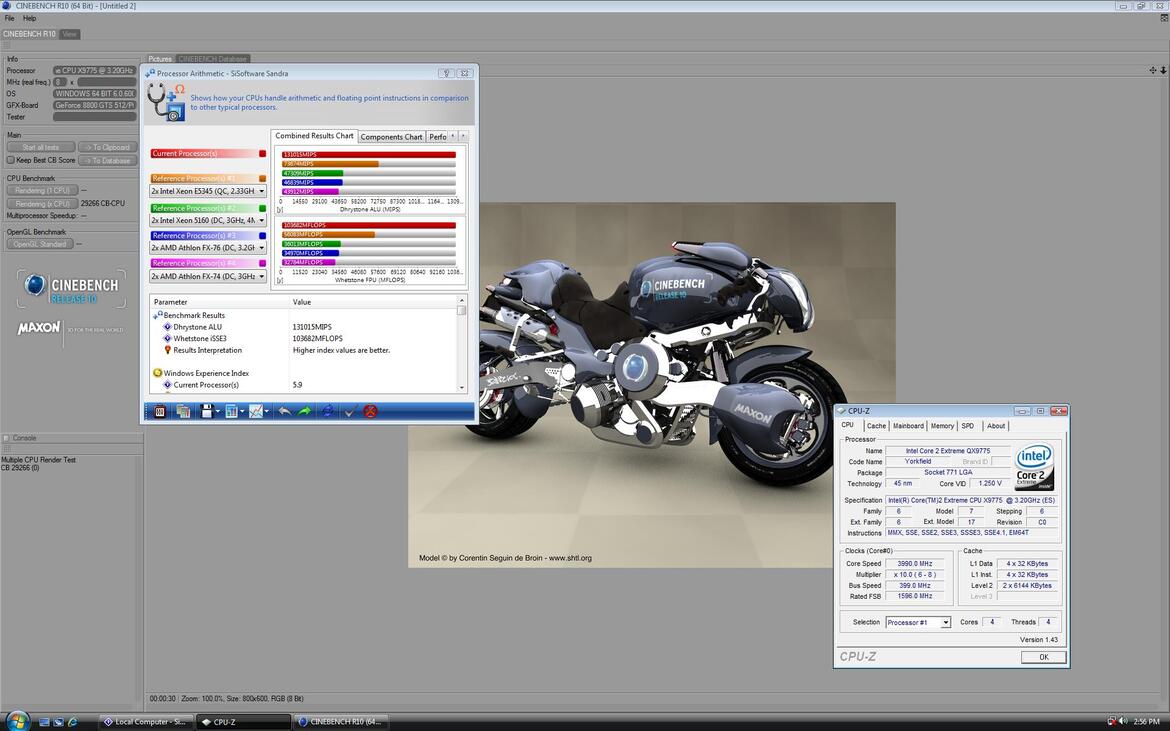Click Show Desktop icon in quick launch
The width and height of the screenshot is (1170, 731).
(x=45, y=721)
